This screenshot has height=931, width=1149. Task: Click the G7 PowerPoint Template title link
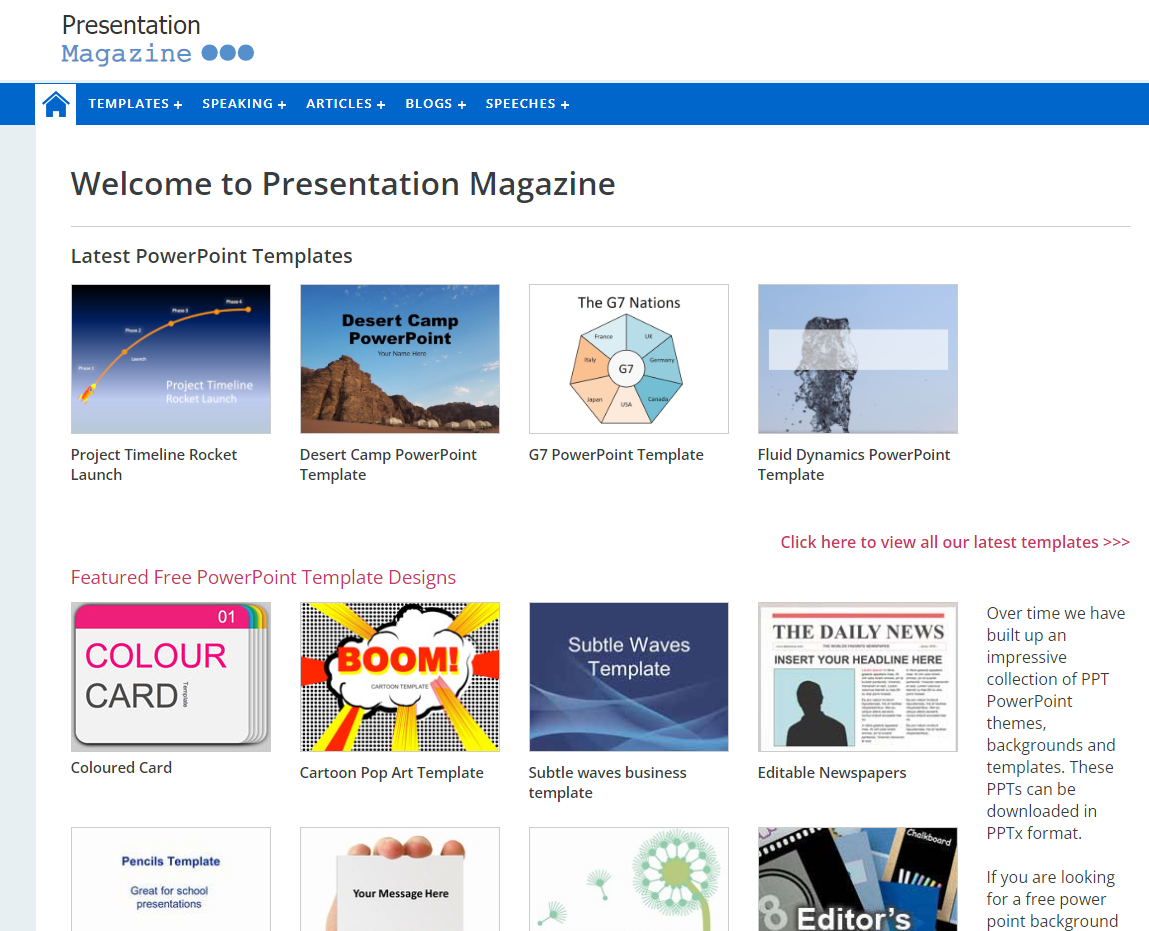click(x=616, y=455)
